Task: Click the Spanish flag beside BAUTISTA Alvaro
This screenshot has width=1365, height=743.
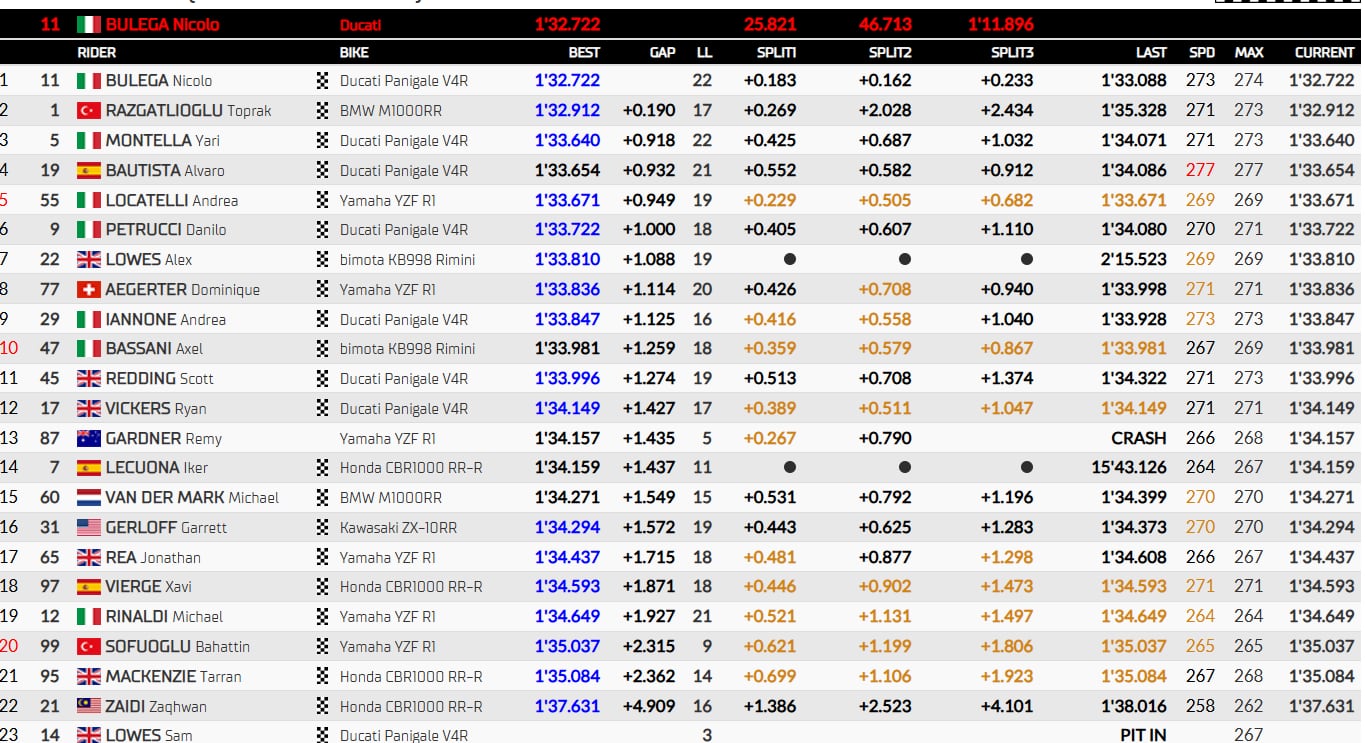Action: pos(89,170)
